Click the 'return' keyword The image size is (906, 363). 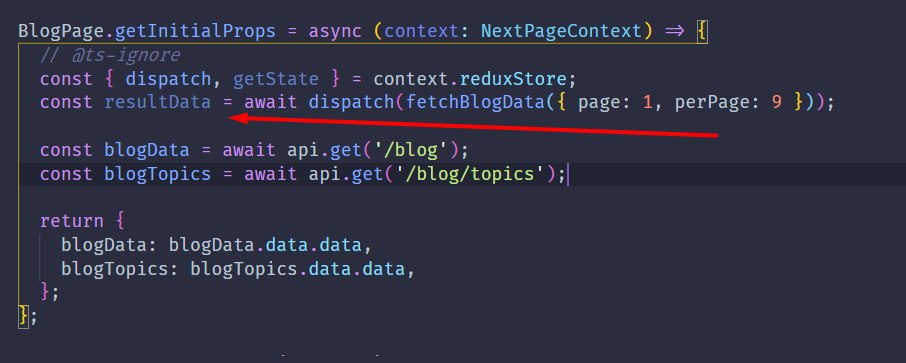point(72,221)
